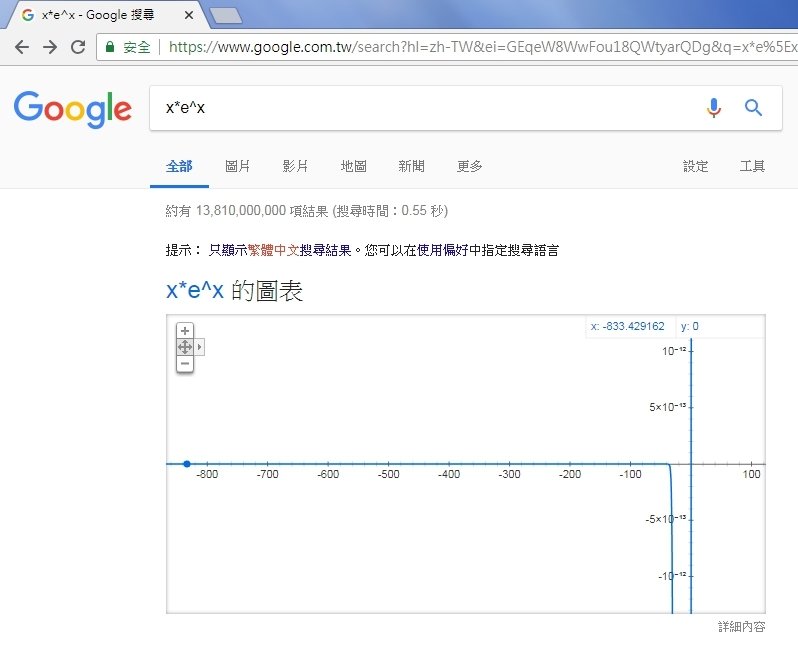Click the blue trace point on the curve
This screenshot has width=798, height=651.
(187, 464)
